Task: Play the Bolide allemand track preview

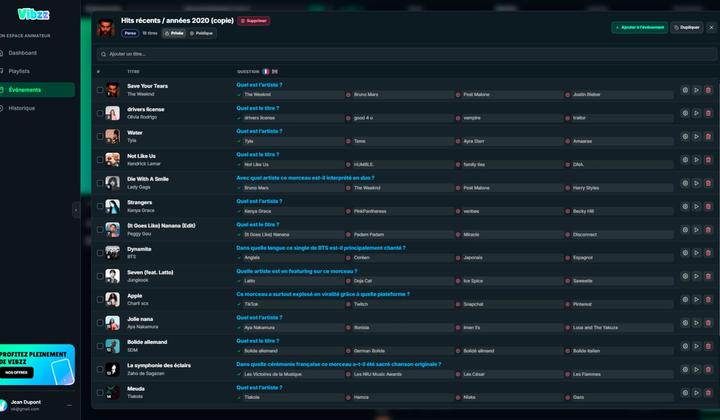Action: tap(696, 346)
